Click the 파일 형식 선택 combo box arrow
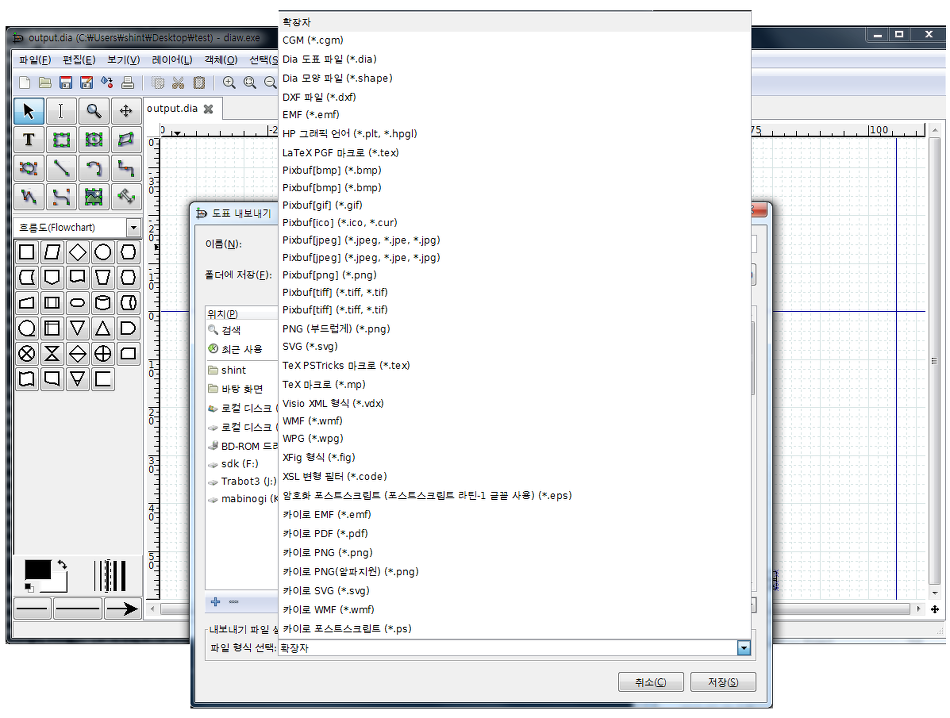950x718 pixels. click(x=744, y=648)
